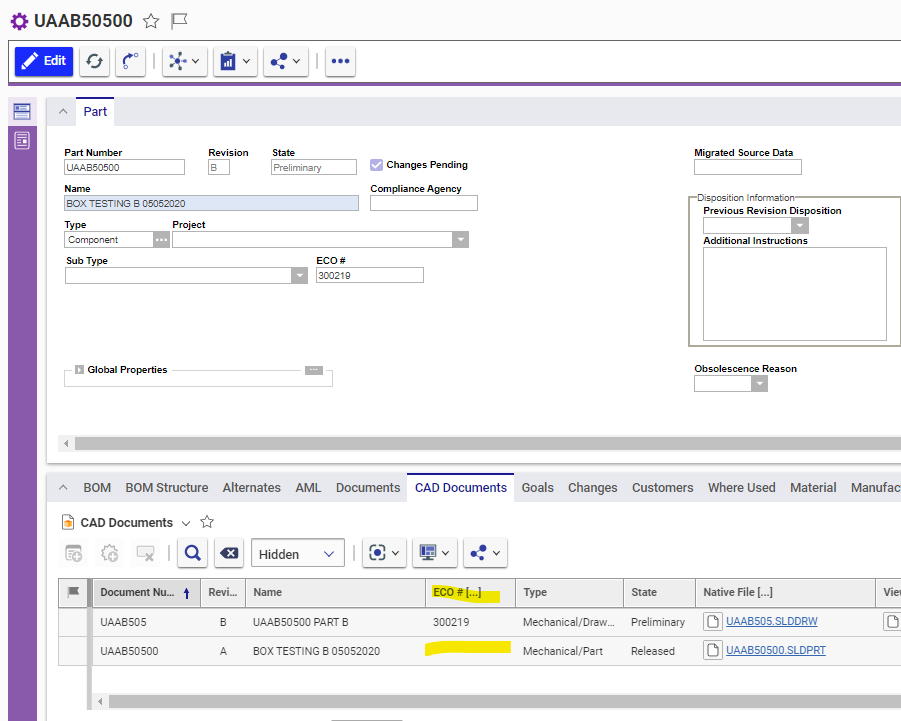Switch to the BOM Structure tab
The width and height of the screenshot is (901, 721).
166,488
